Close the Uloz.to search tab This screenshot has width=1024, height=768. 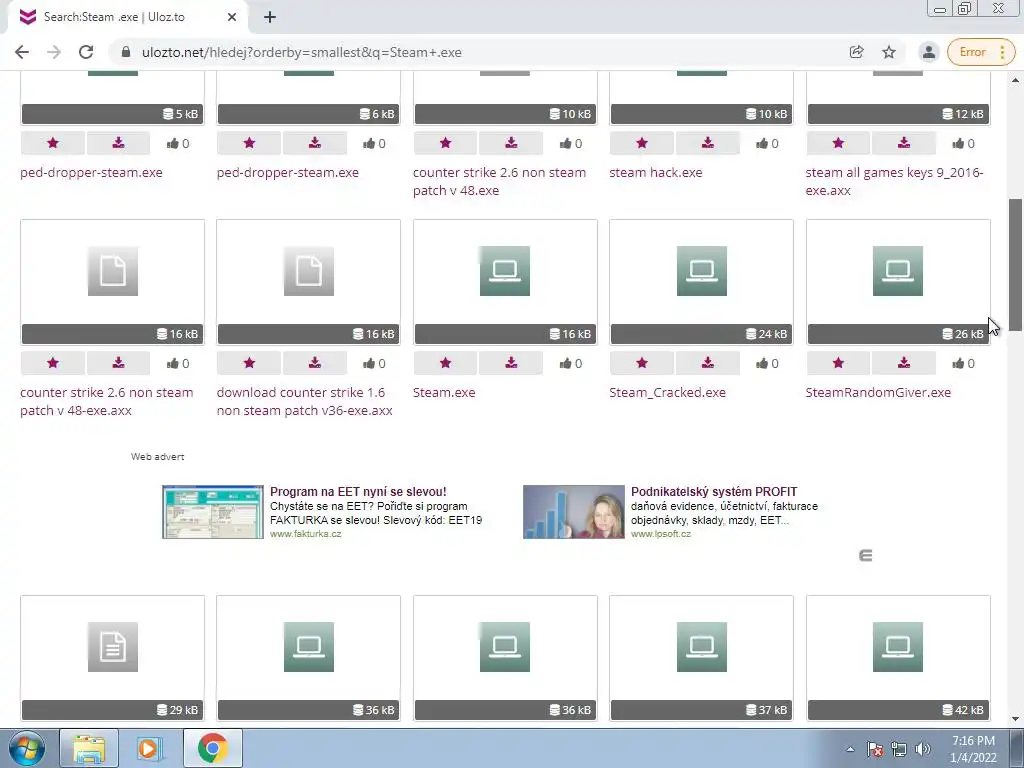click(232, 18)
